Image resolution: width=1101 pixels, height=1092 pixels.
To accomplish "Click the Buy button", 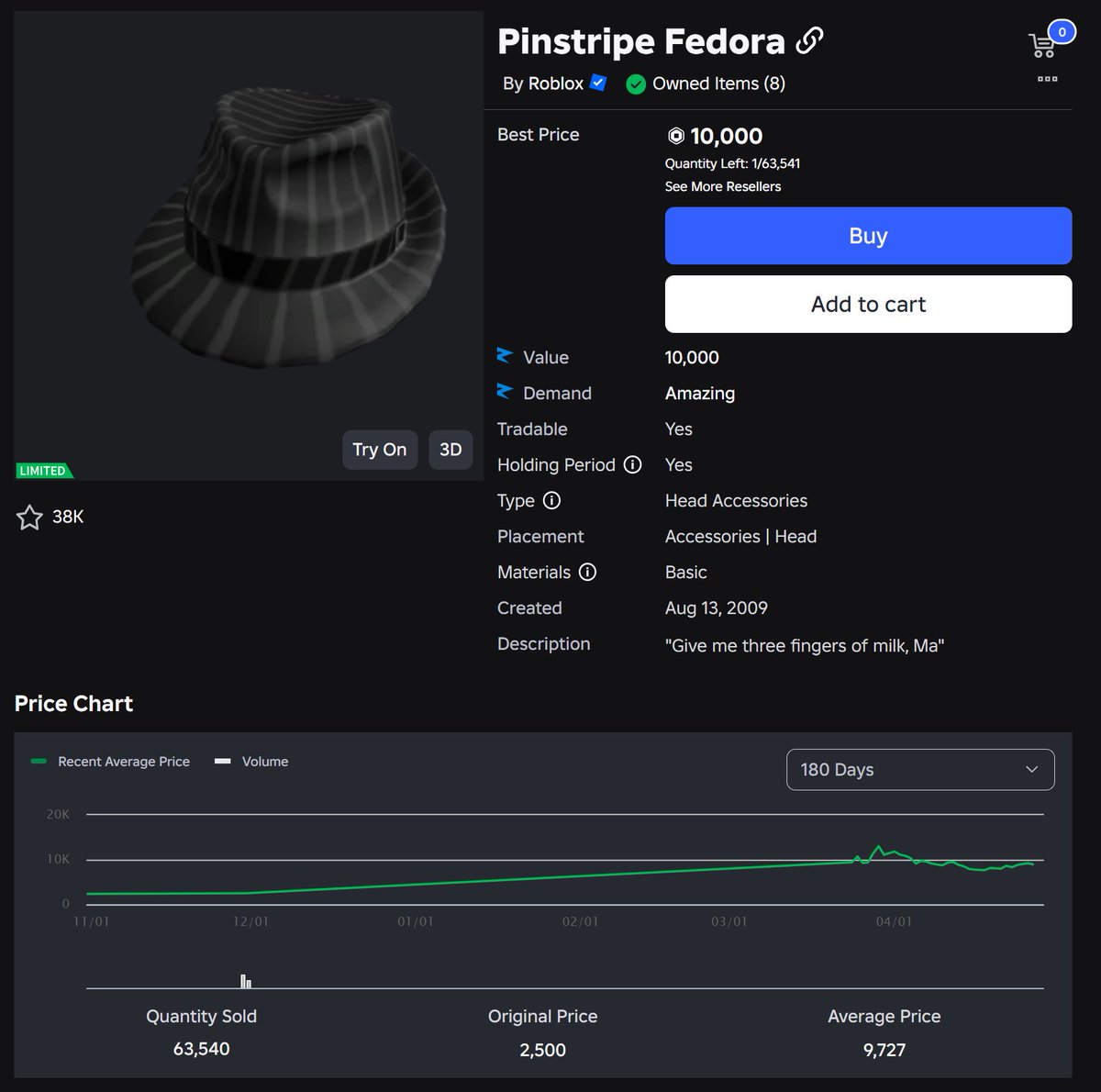I will coord(868,236).
